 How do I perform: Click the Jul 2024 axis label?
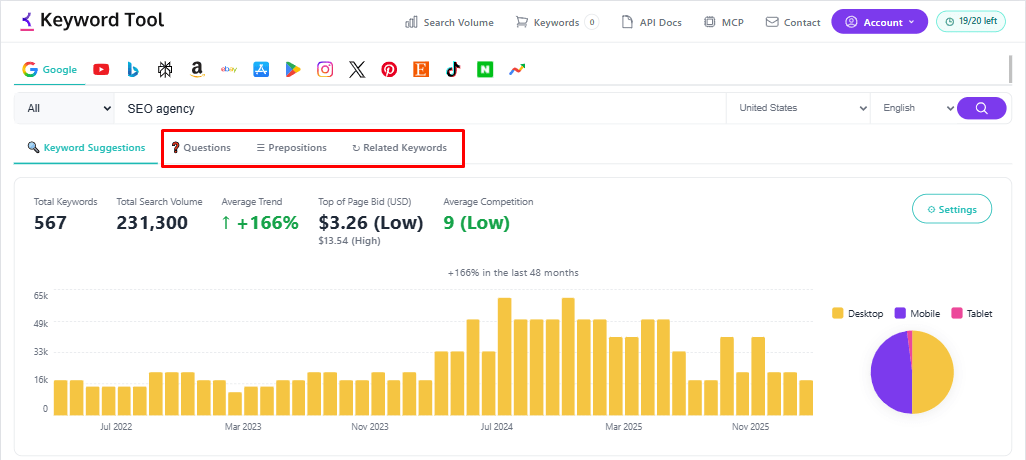pyautogui.click(x=497, y=427)
